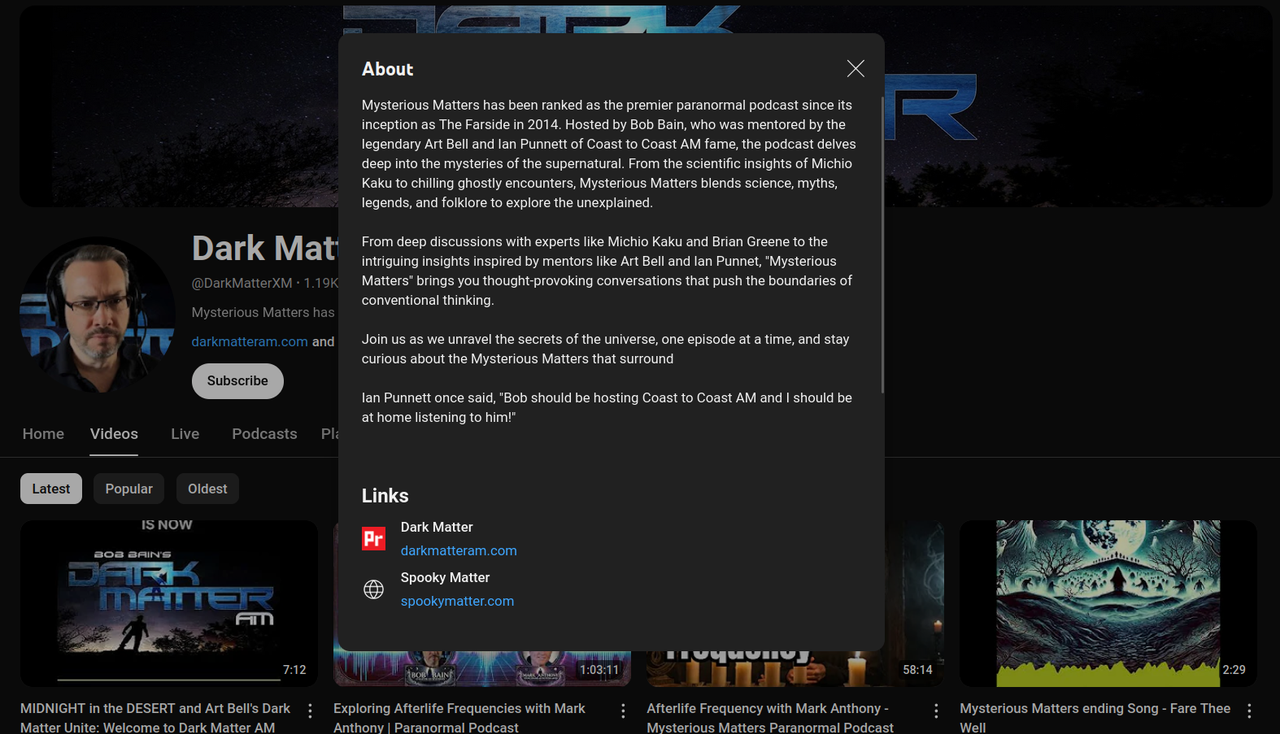1280x734 pixels.
Task: Select the Latest filter chip
Action: (x=51, y=489)
